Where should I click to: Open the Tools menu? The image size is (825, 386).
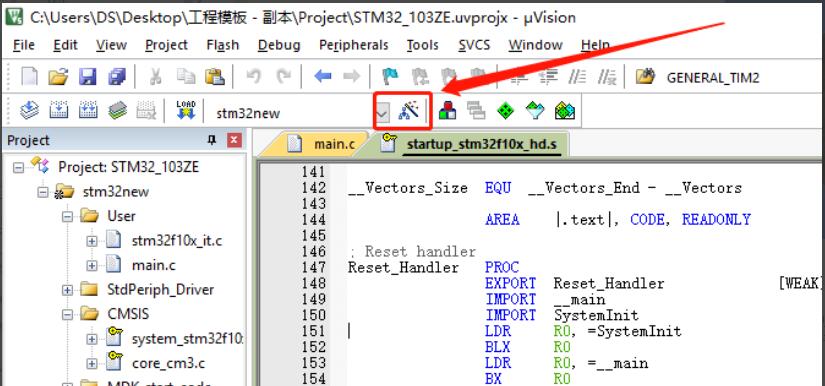[x=422, y=45]
